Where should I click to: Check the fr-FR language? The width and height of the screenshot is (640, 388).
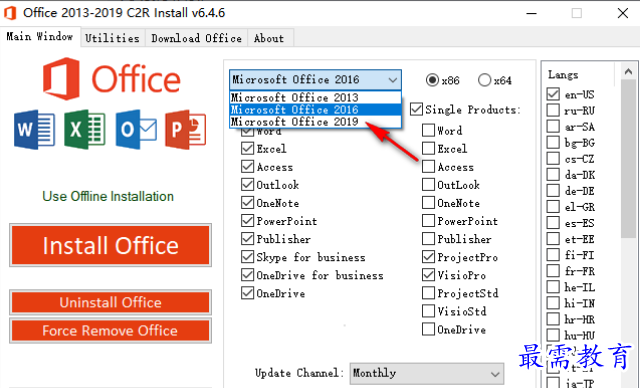[553, 271]
